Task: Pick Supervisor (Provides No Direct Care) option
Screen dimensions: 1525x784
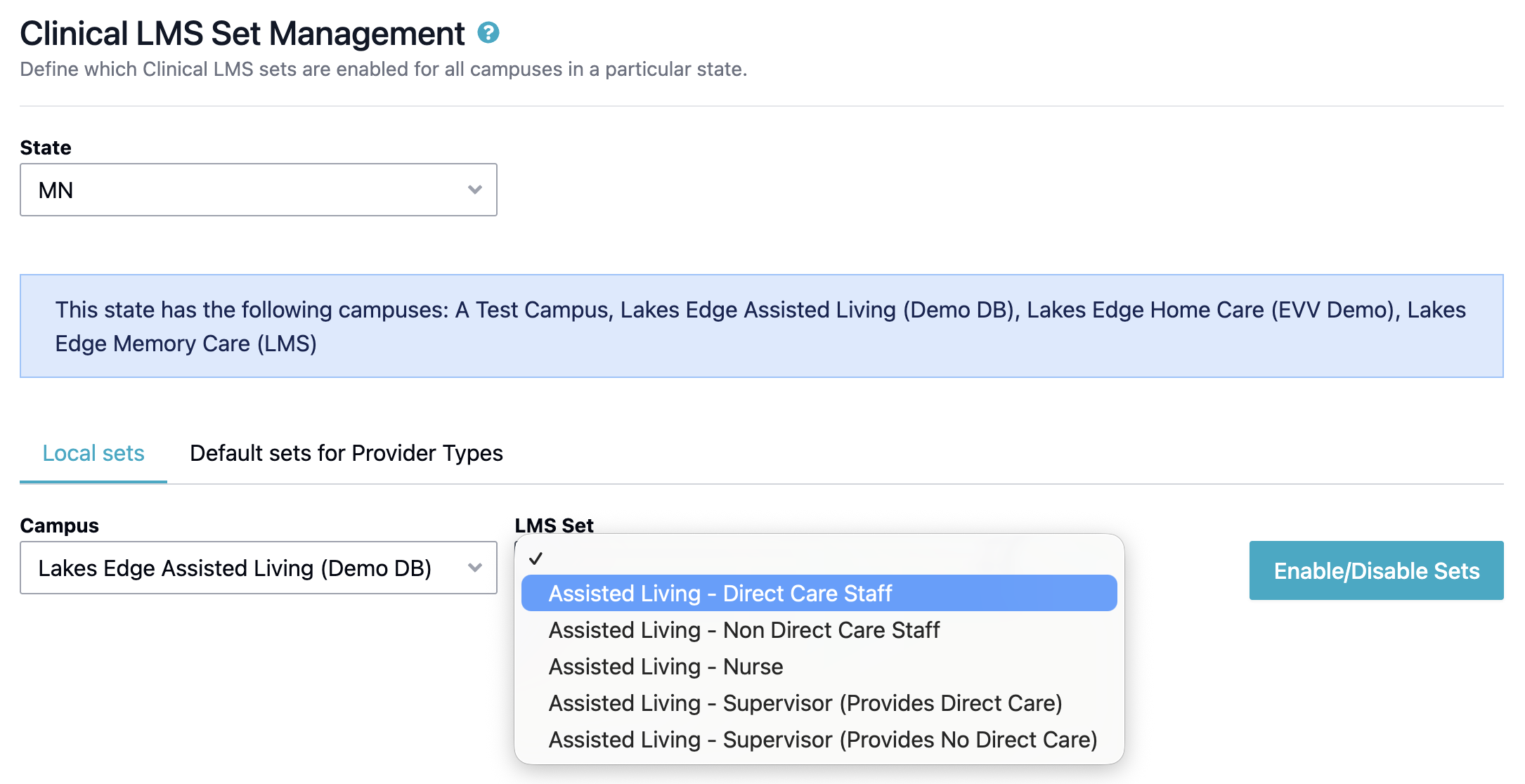Action: coord(822,740)
